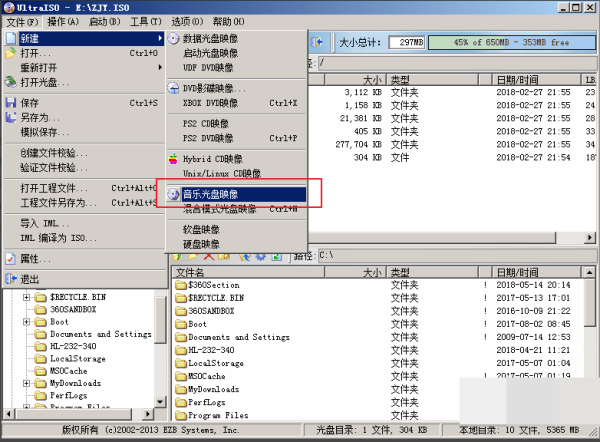Click toolbar icon left of 大小总计

pyautogui.click(x=317, y=42)
